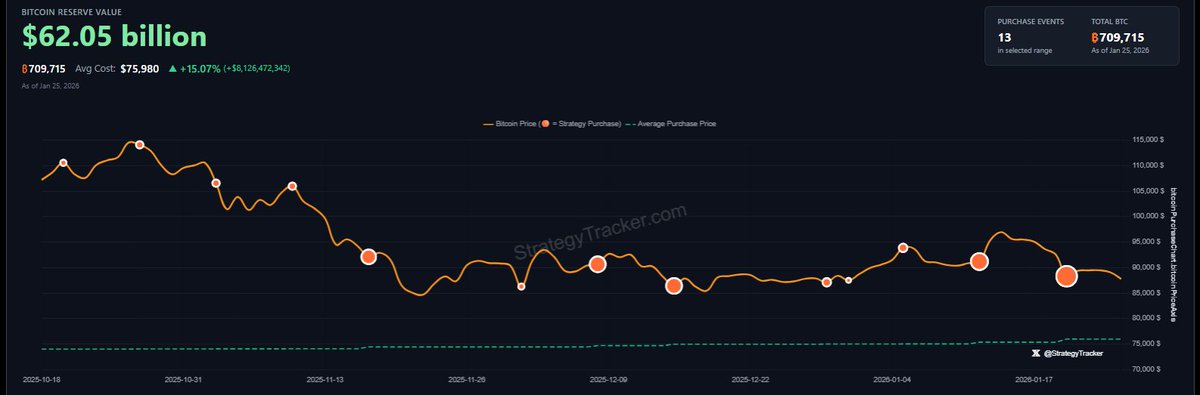Click the purchase marker at the 114,000 price peak
The image size is (1200, 395).
pyautogui.click(x=140, y=145)
